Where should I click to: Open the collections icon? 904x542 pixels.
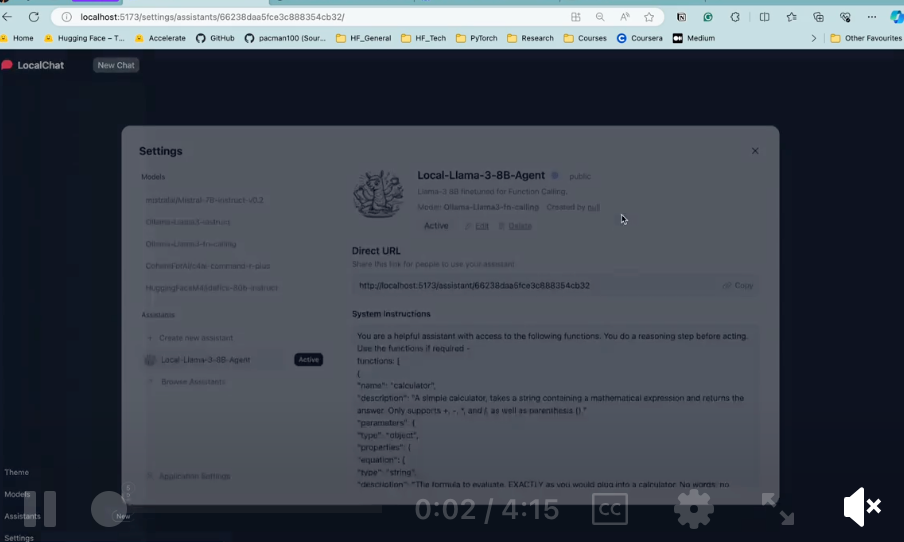coord(819,17)
